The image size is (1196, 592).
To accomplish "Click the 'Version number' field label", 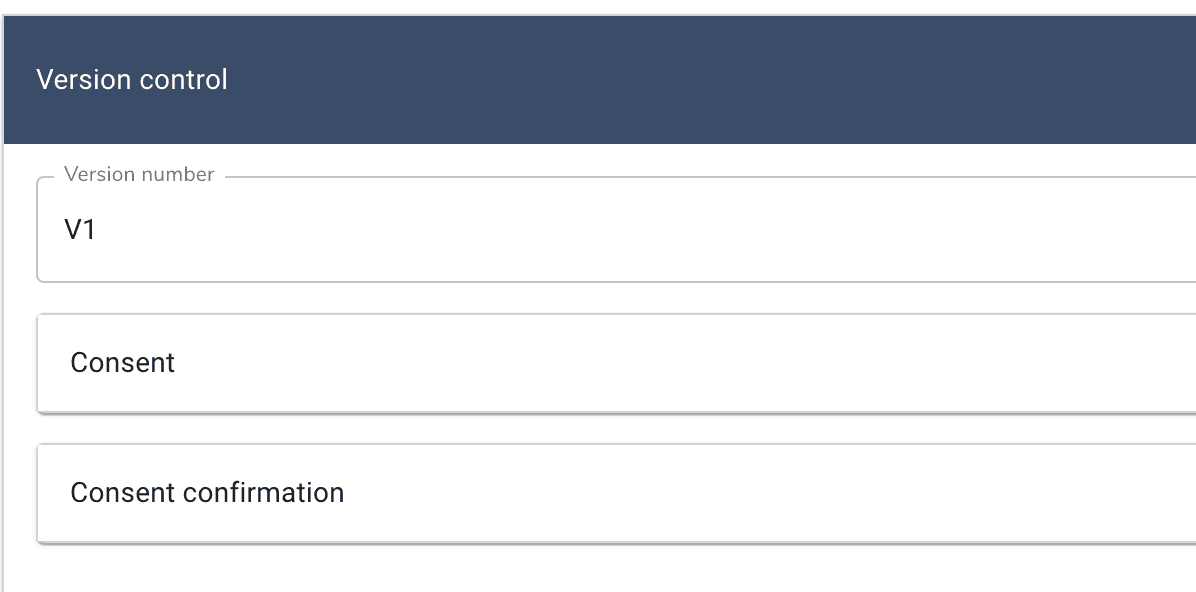I will click(x=139, y=175).
